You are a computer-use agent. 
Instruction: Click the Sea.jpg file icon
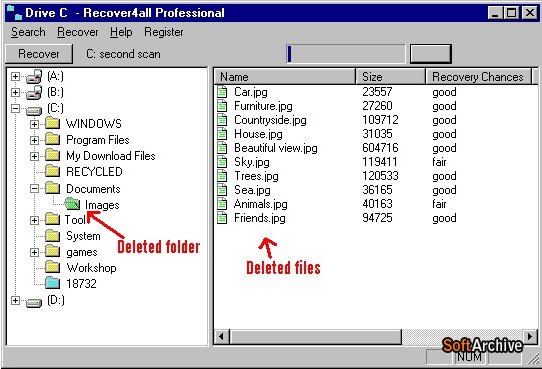pos(222,190)
